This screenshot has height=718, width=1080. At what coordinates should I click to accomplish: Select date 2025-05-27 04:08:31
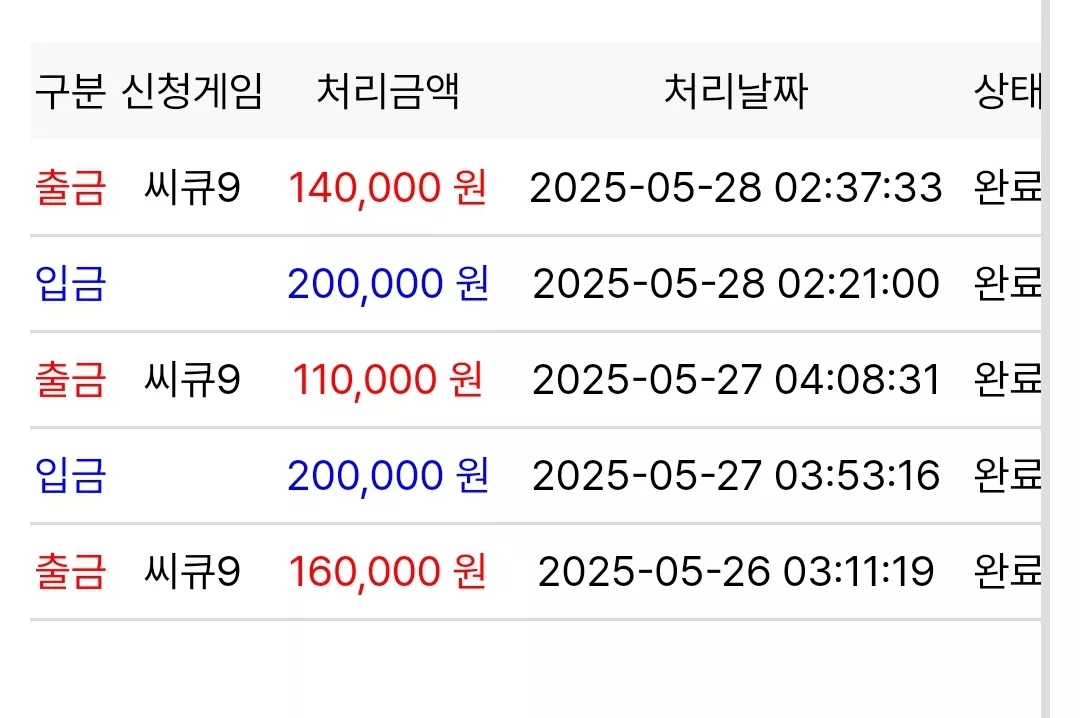(736, 379)
